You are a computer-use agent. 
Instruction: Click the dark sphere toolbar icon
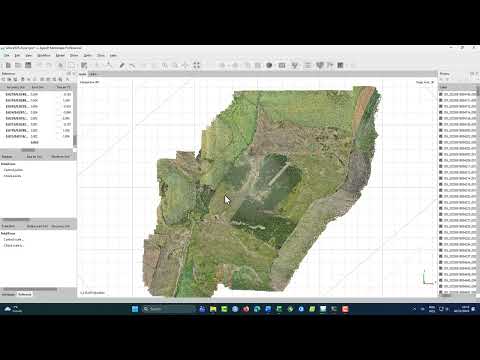coord(269,65)
